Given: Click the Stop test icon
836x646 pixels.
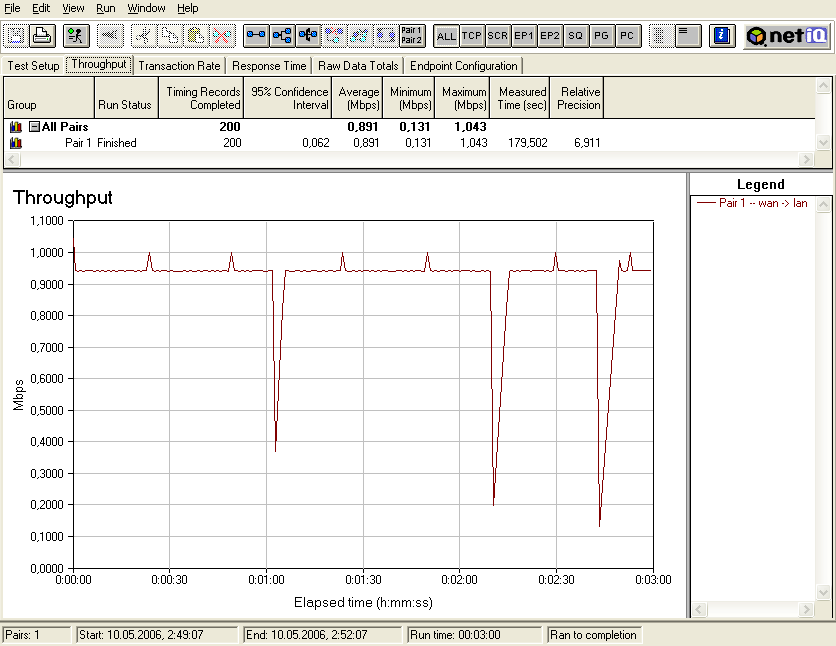Looking at the screenshot, I should coord(110,36).
